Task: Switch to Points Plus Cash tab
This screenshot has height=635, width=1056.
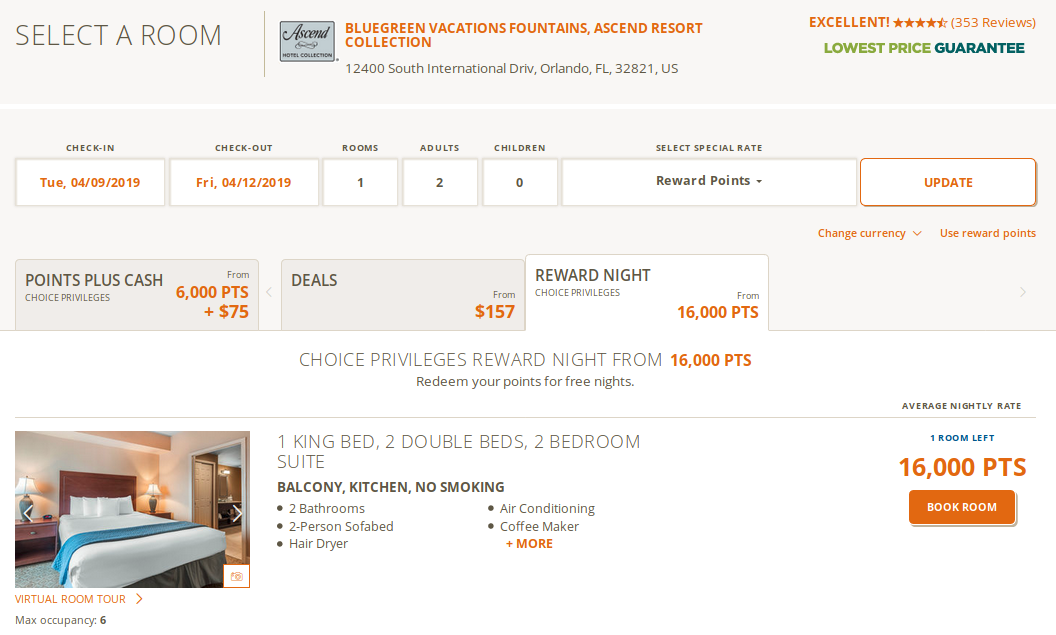Action: 137,295
